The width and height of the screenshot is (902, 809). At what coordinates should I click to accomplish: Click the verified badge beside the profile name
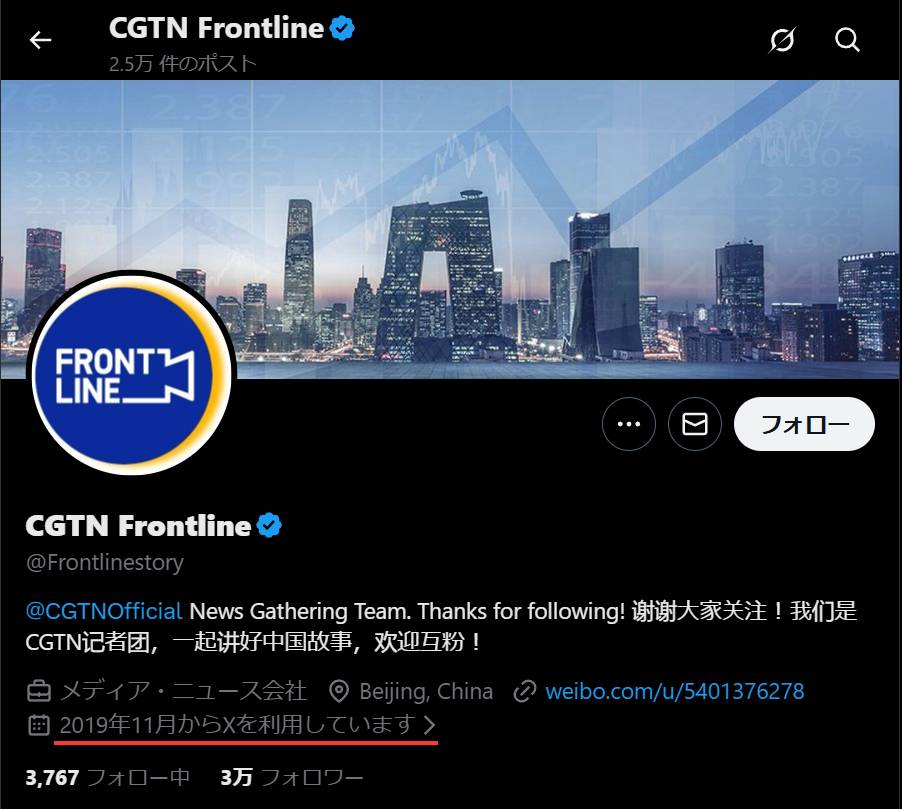pos(269,525)
